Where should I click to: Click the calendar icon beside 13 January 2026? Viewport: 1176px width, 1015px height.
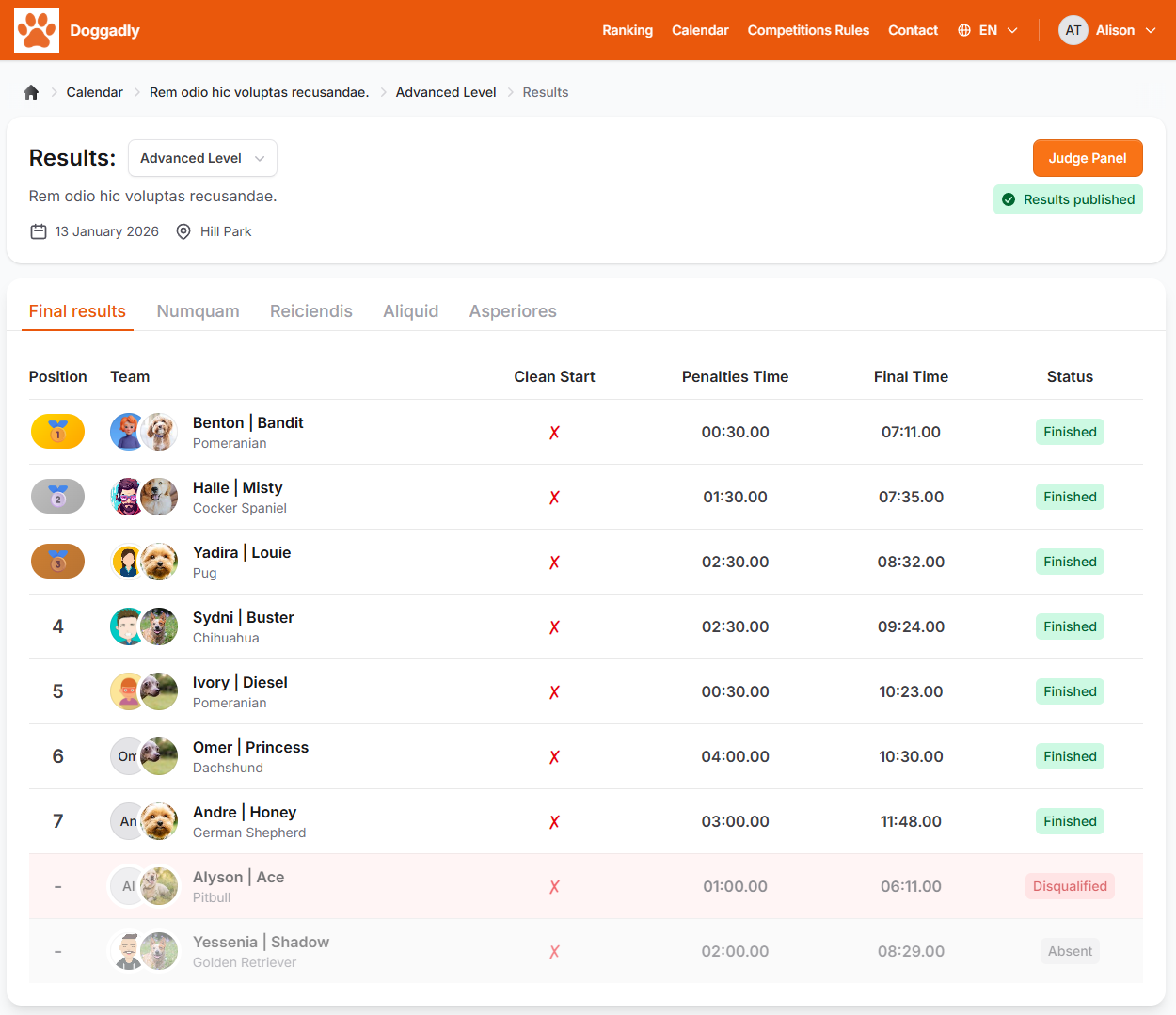tap(39, 231)
